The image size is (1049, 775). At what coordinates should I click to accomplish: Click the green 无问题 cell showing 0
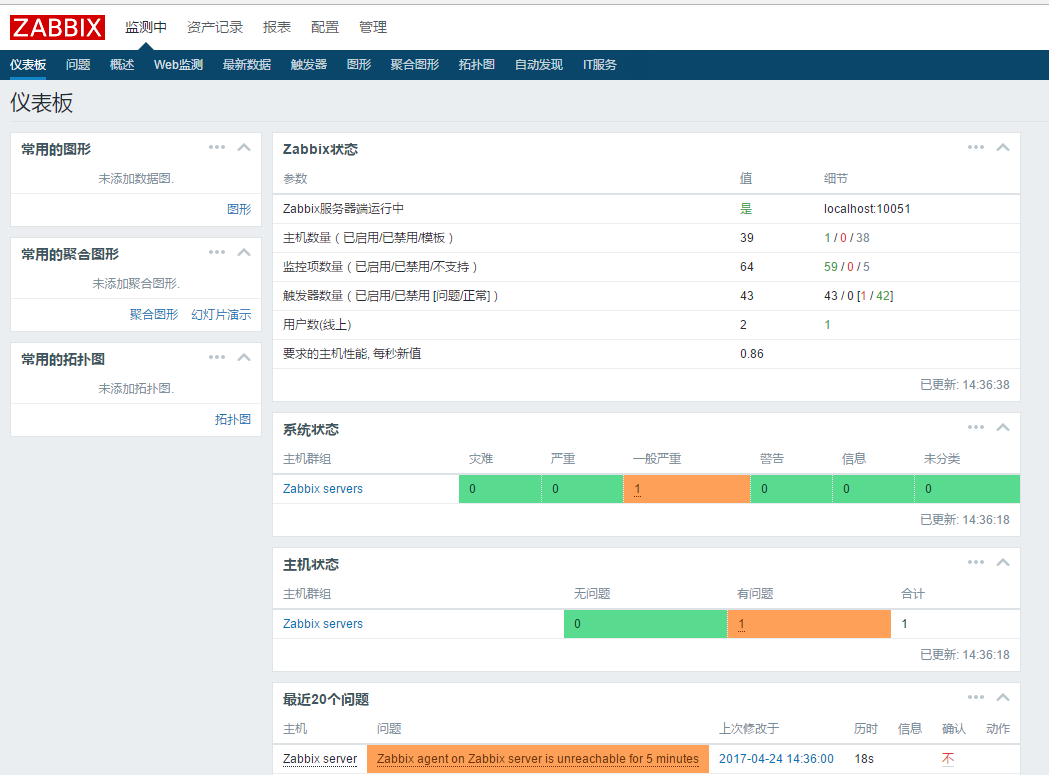click(646, 624)
